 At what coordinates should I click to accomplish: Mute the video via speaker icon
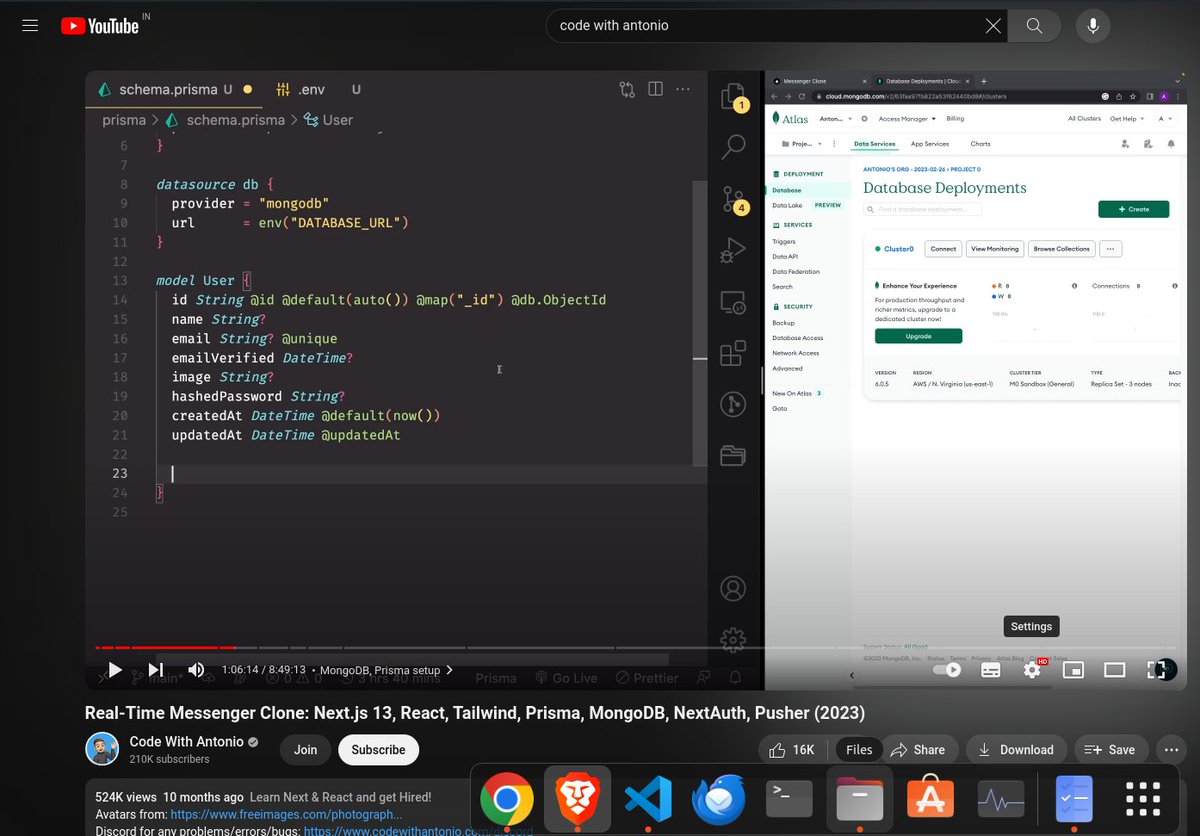[x=196, y=670]
